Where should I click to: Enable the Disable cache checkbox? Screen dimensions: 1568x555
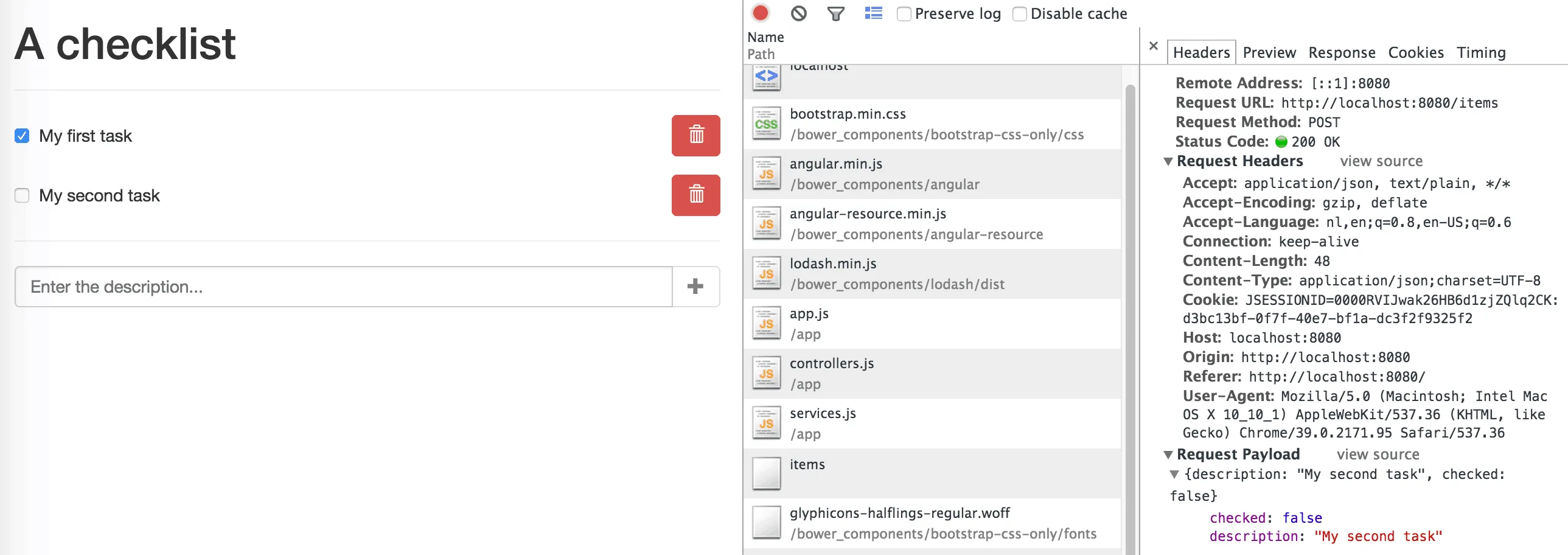(1020, 14)
